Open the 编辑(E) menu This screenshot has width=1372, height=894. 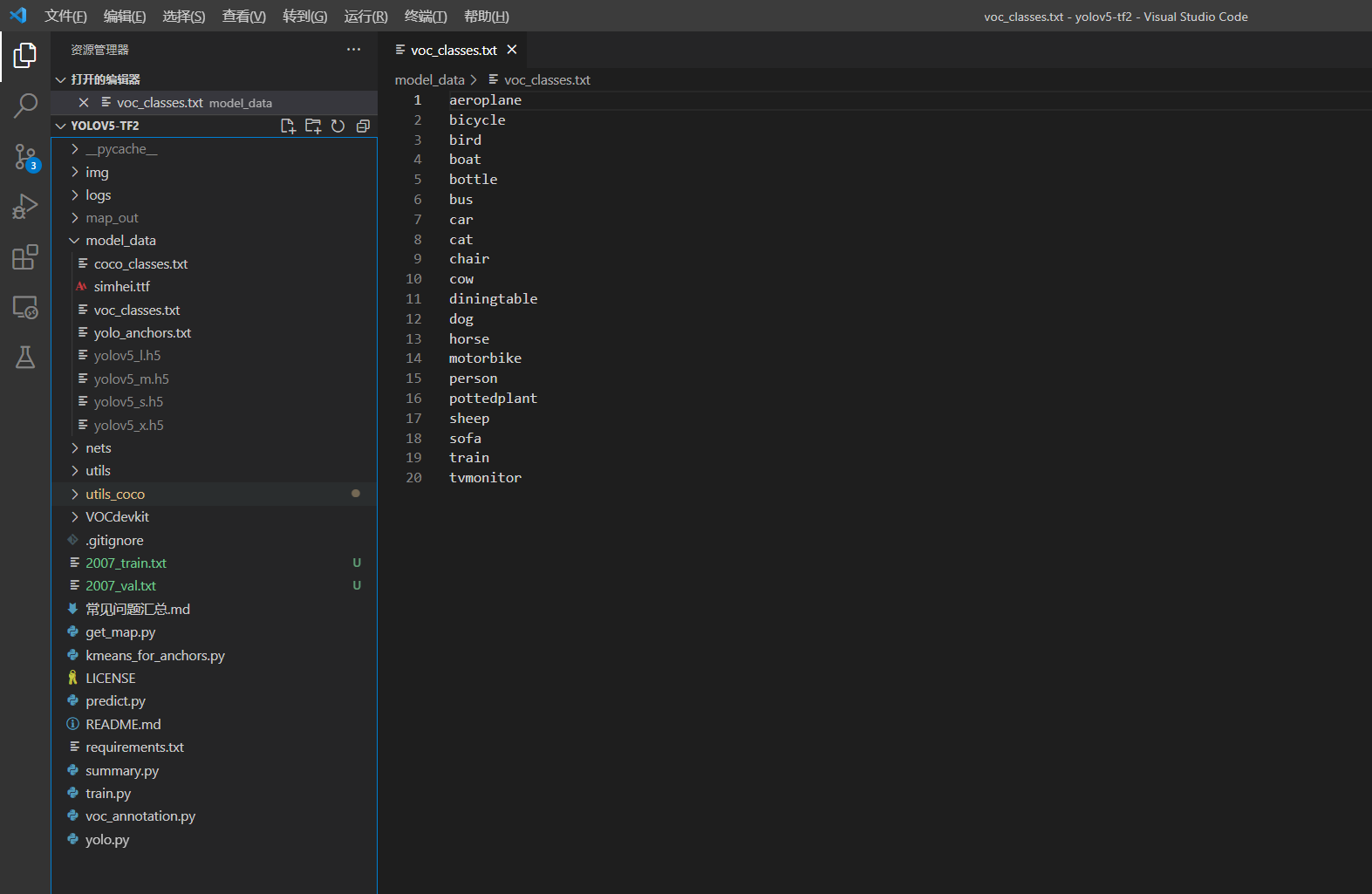tap(125, 16)
